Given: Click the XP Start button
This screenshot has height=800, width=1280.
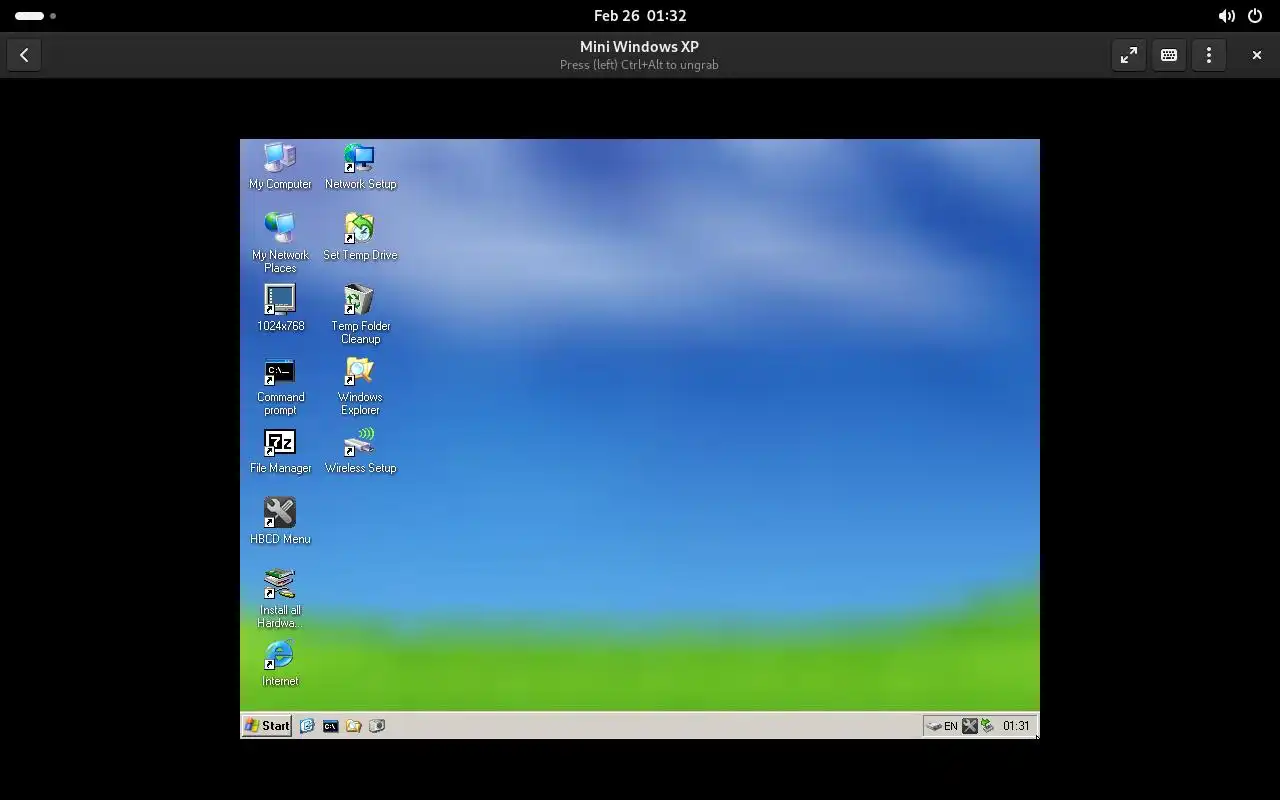Looking at the screenshot, I should (267, 726).
